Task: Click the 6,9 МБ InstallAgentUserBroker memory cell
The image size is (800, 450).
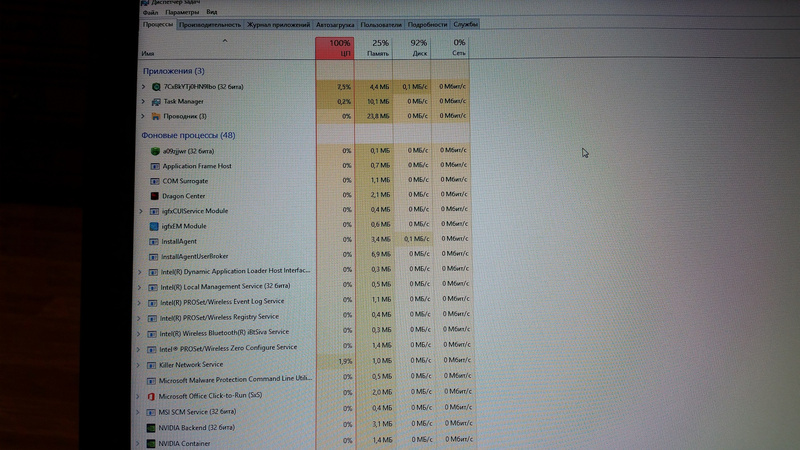Action: click(374, 254)
